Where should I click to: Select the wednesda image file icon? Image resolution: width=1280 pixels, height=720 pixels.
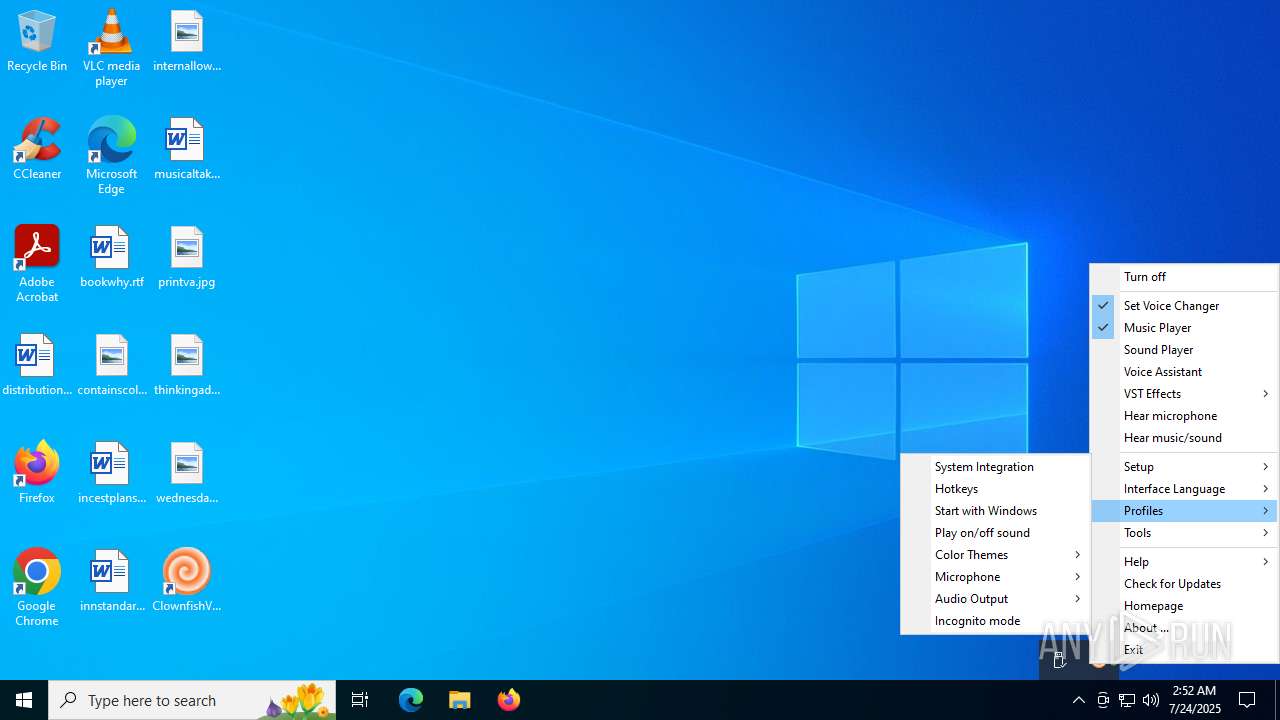point(187,474)
